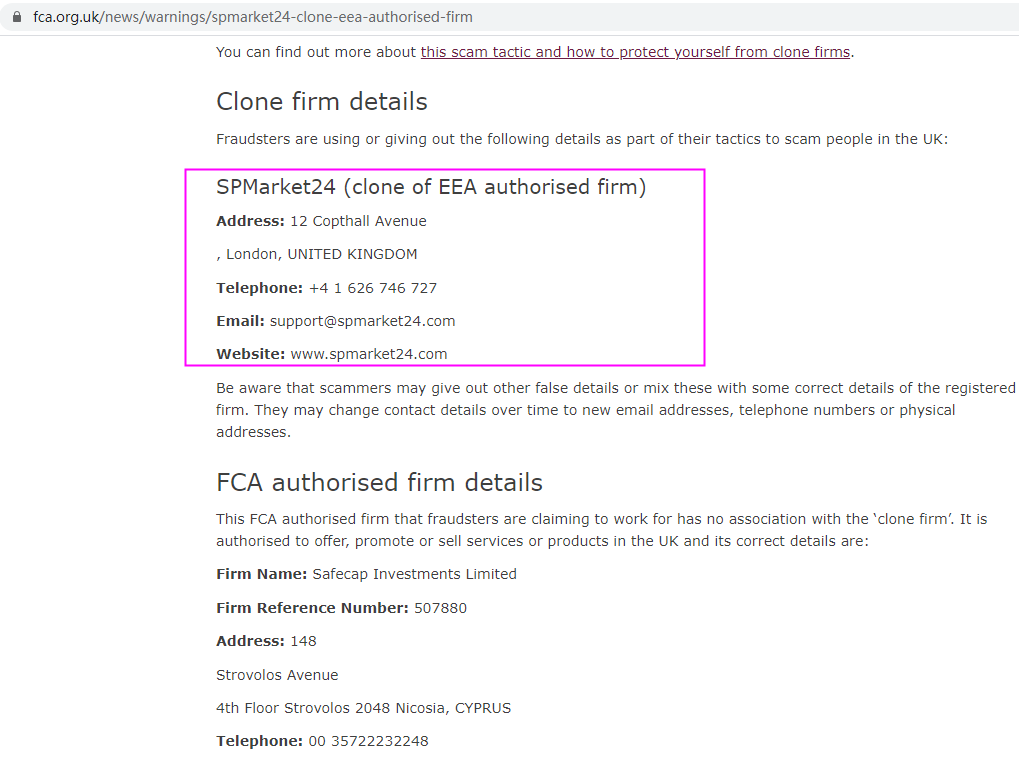Click the Strovolos Avenue address line

point(277,675)
